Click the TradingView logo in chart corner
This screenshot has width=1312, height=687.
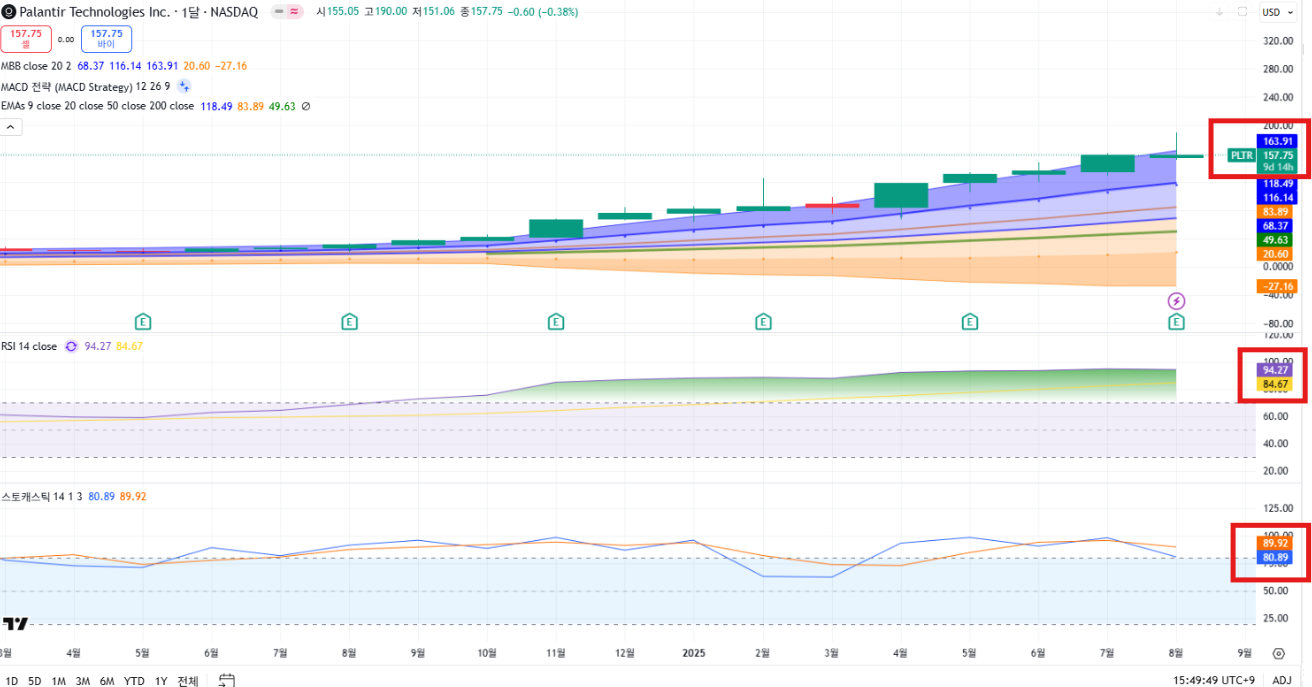pos(15,624)
